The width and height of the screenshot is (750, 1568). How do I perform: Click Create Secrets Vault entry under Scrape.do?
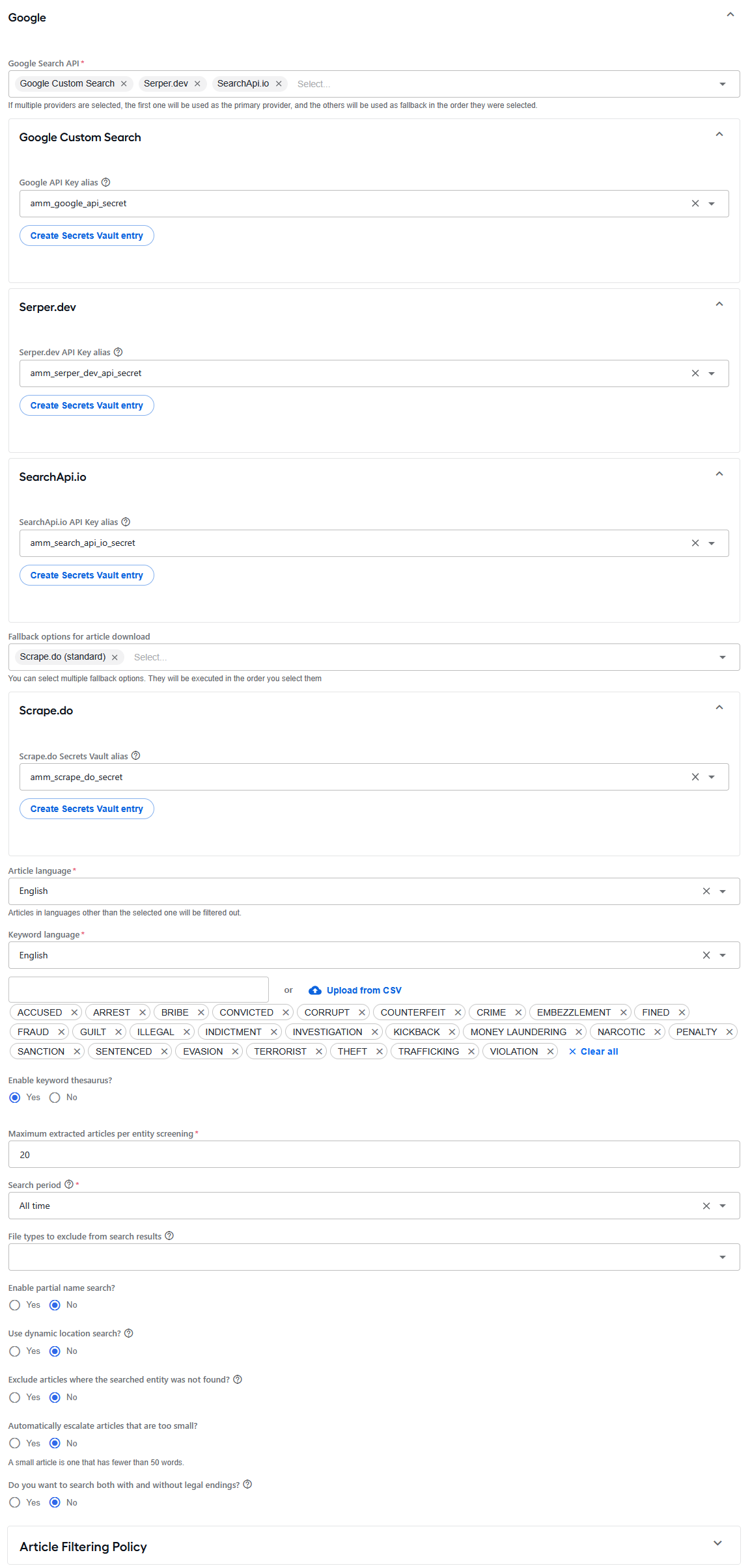pyautogui.click(x=87, y=809)
